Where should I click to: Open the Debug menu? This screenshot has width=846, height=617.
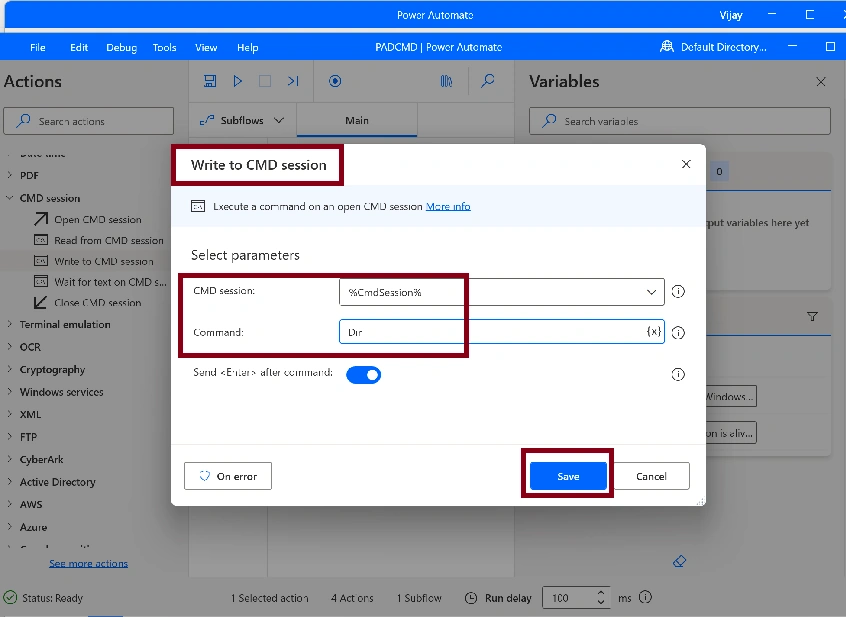pos(121,47)
